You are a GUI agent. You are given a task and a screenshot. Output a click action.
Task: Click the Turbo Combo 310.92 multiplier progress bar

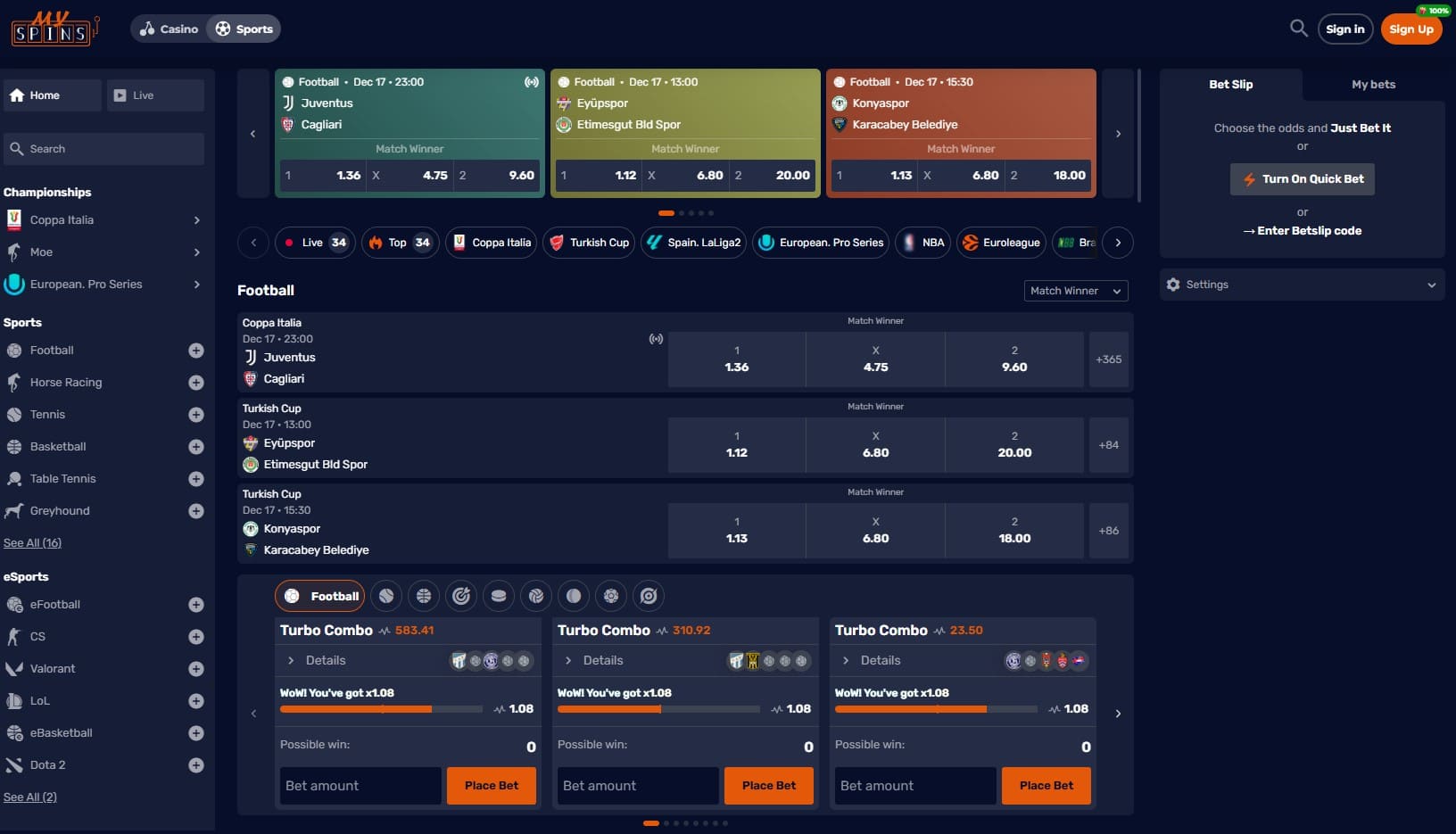coord(659,709)
